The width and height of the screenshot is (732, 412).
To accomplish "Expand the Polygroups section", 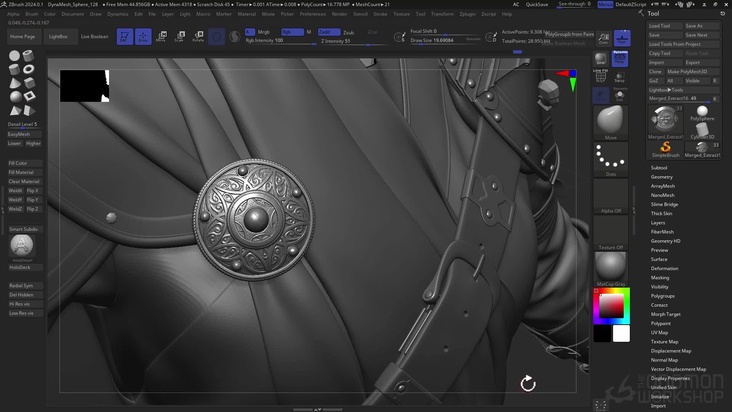I will [662, 296].
